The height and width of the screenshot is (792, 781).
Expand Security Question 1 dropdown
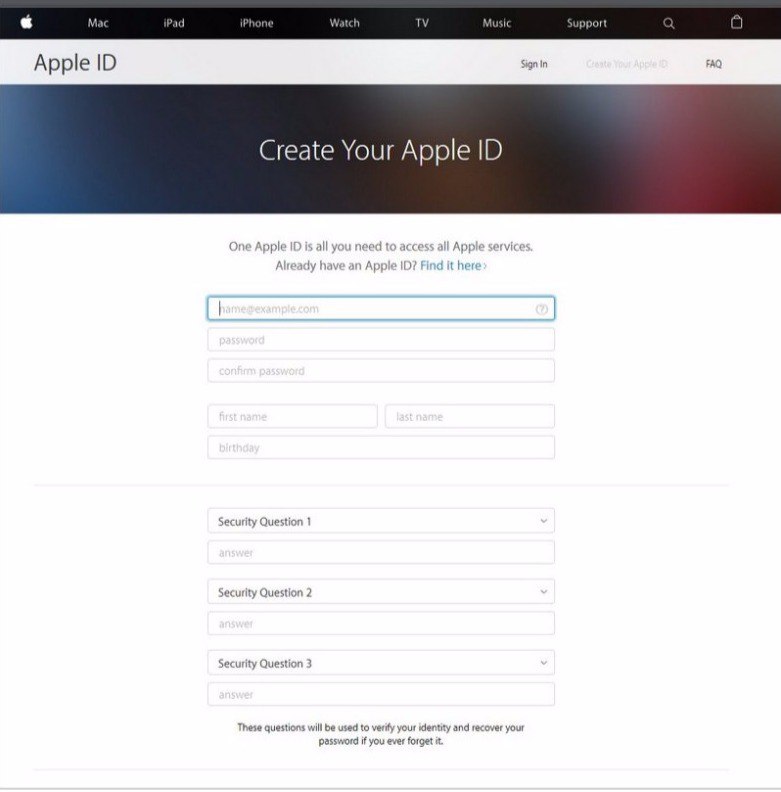[x=381, y=521]
